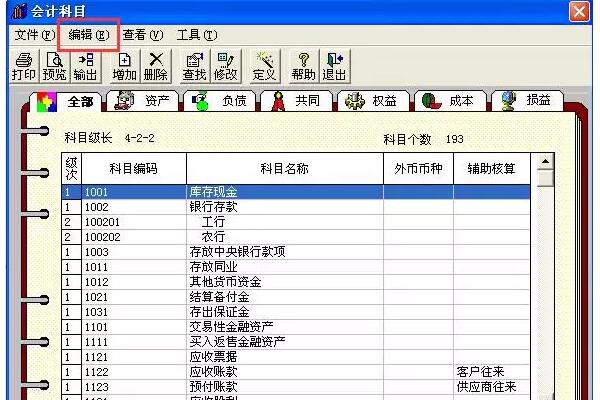Click the 修改 (Modify) toolbar icon
The height and width of the screenshot is (400, 600).
(x=226, y=66)
